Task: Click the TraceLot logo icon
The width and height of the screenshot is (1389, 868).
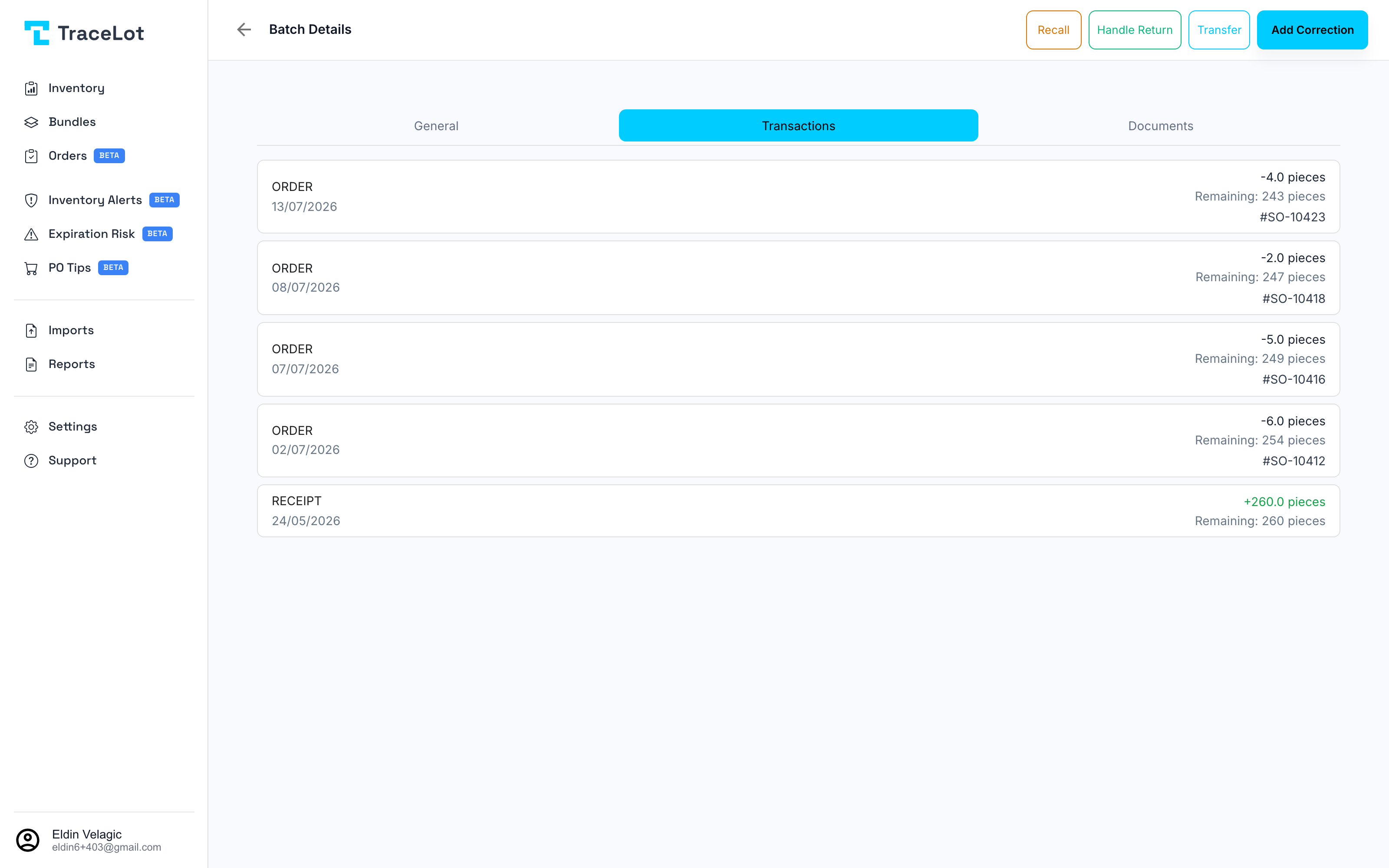Action: coord(37,33)
